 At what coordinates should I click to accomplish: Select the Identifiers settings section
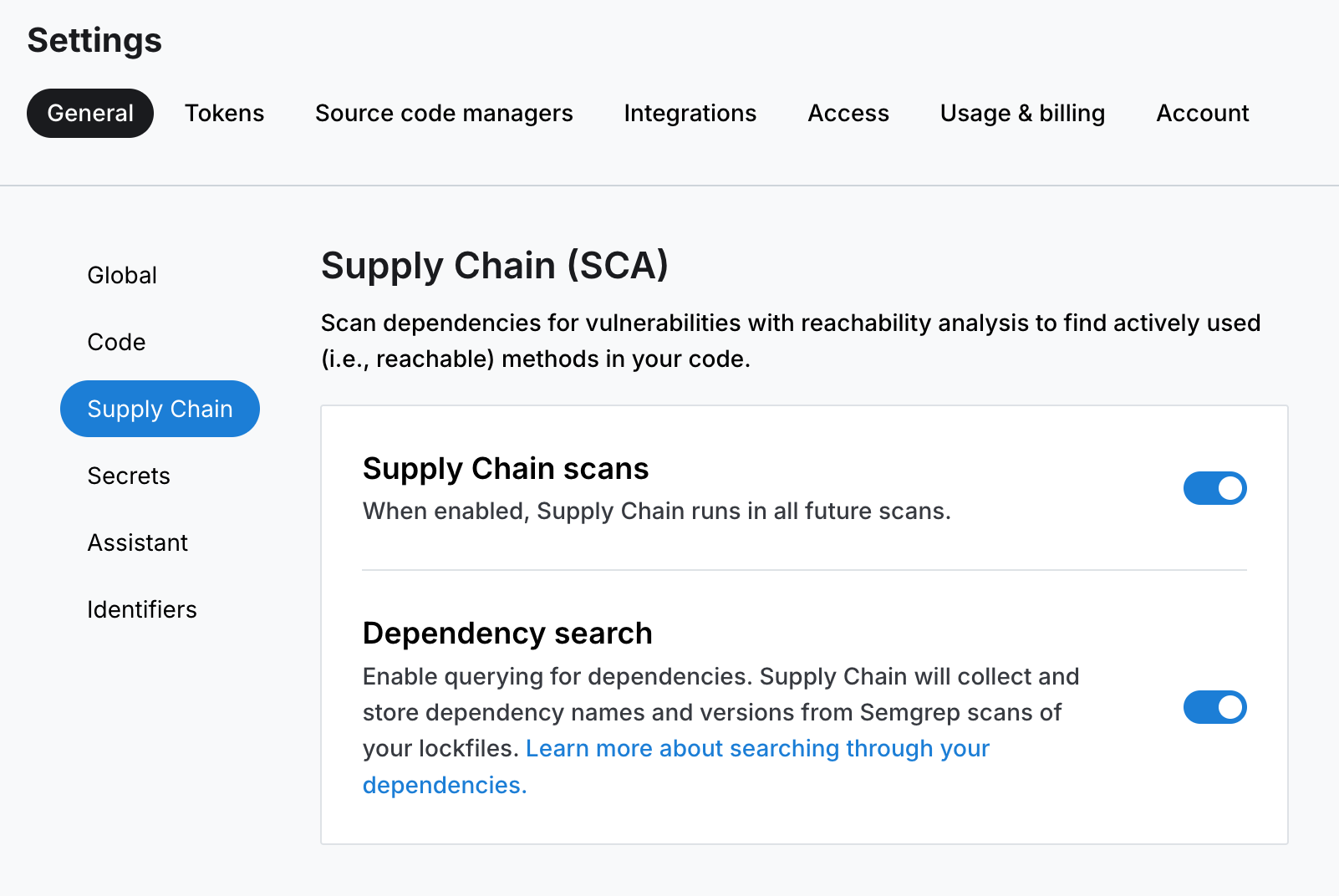142,609
